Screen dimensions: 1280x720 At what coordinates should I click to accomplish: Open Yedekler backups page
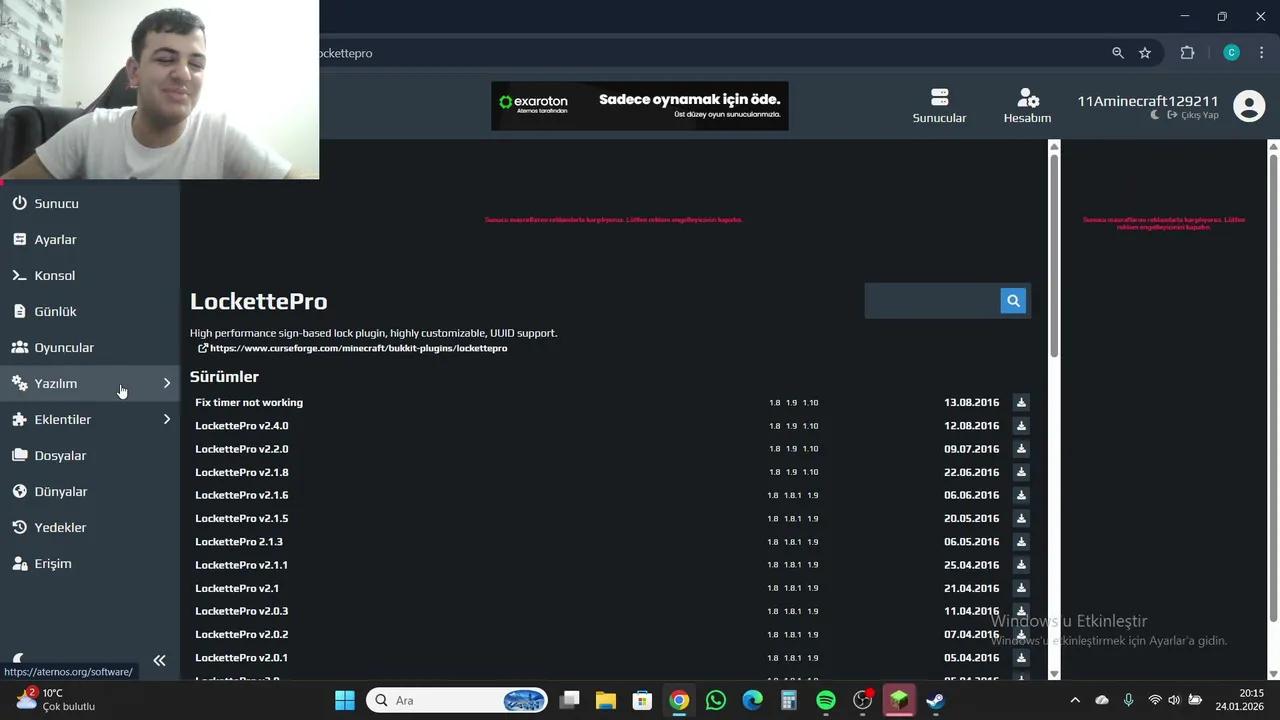click(x=90, y=527)
